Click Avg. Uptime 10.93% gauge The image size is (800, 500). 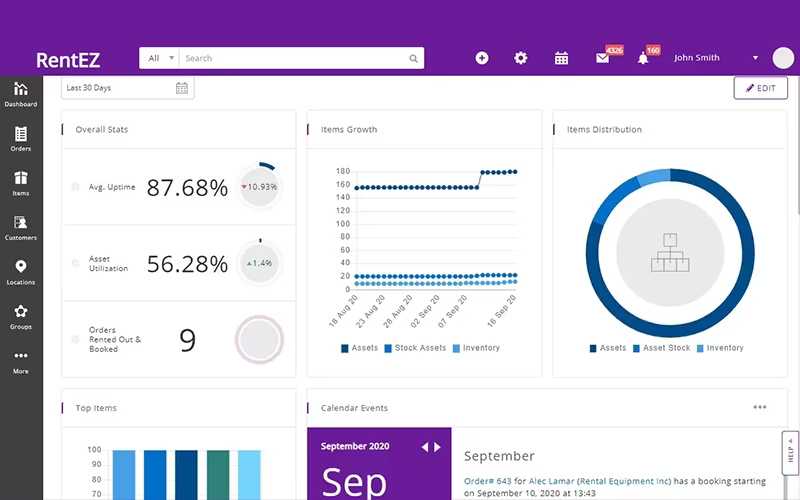coord(260,187)
